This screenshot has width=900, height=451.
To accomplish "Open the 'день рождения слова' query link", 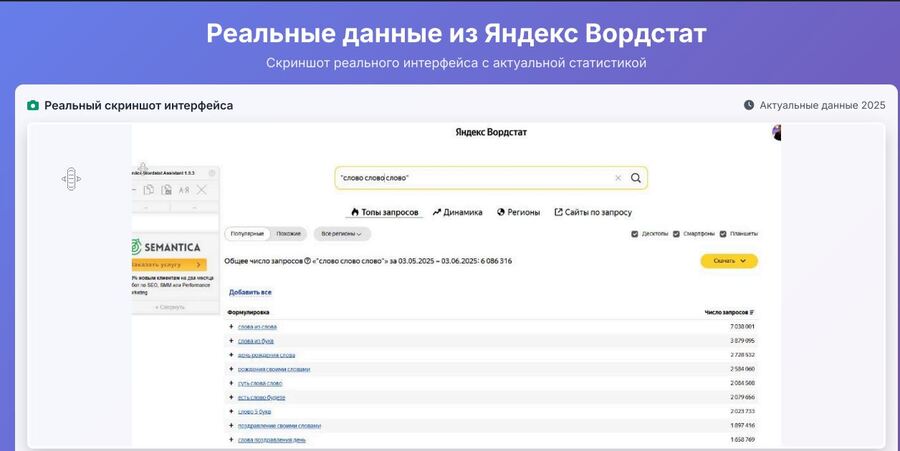I will coord(266,355).
